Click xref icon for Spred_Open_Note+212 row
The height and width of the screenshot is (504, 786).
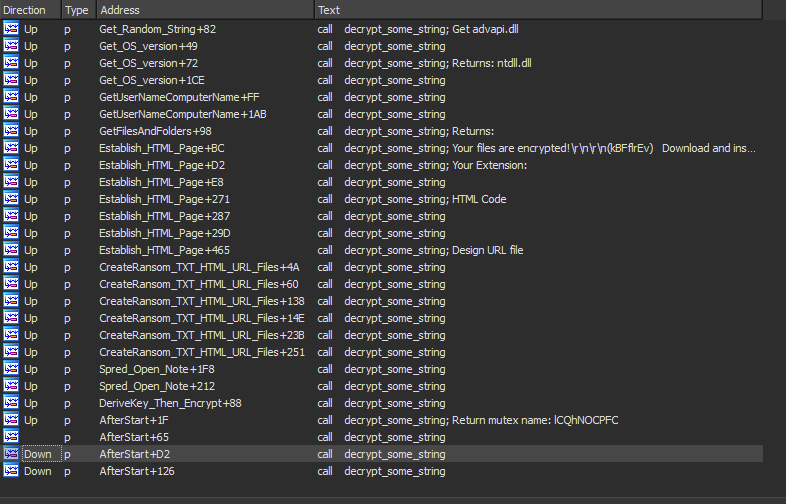coord(11,386)
